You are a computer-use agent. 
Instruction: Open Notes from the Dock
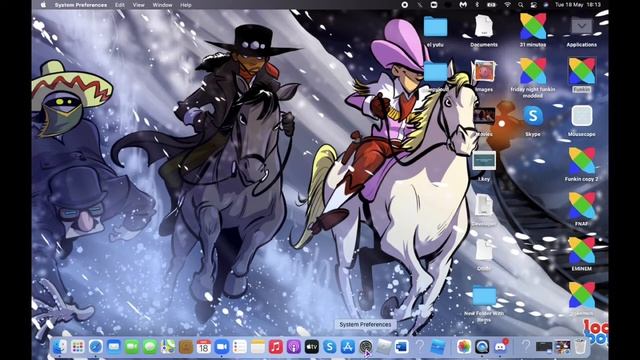click(258, 347)
